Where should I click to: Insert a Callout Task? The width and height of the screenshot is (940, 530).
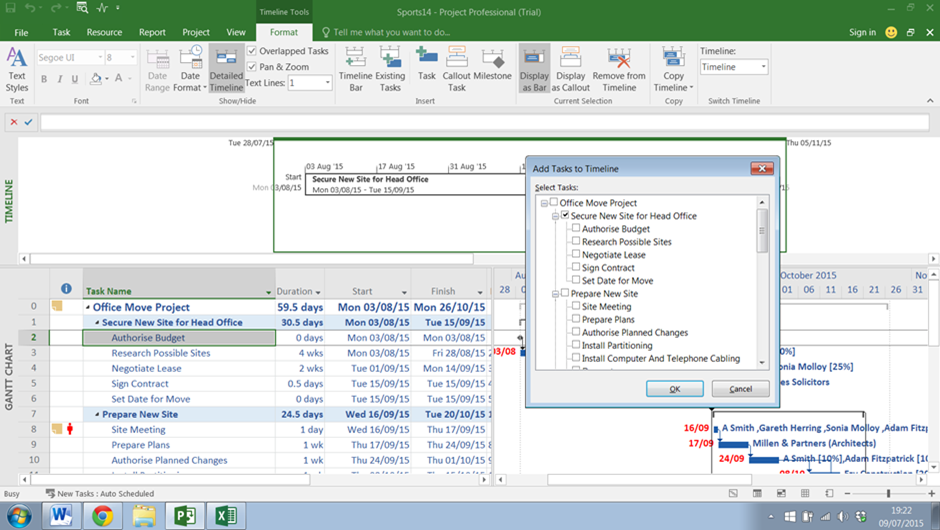tap(457, 70)
